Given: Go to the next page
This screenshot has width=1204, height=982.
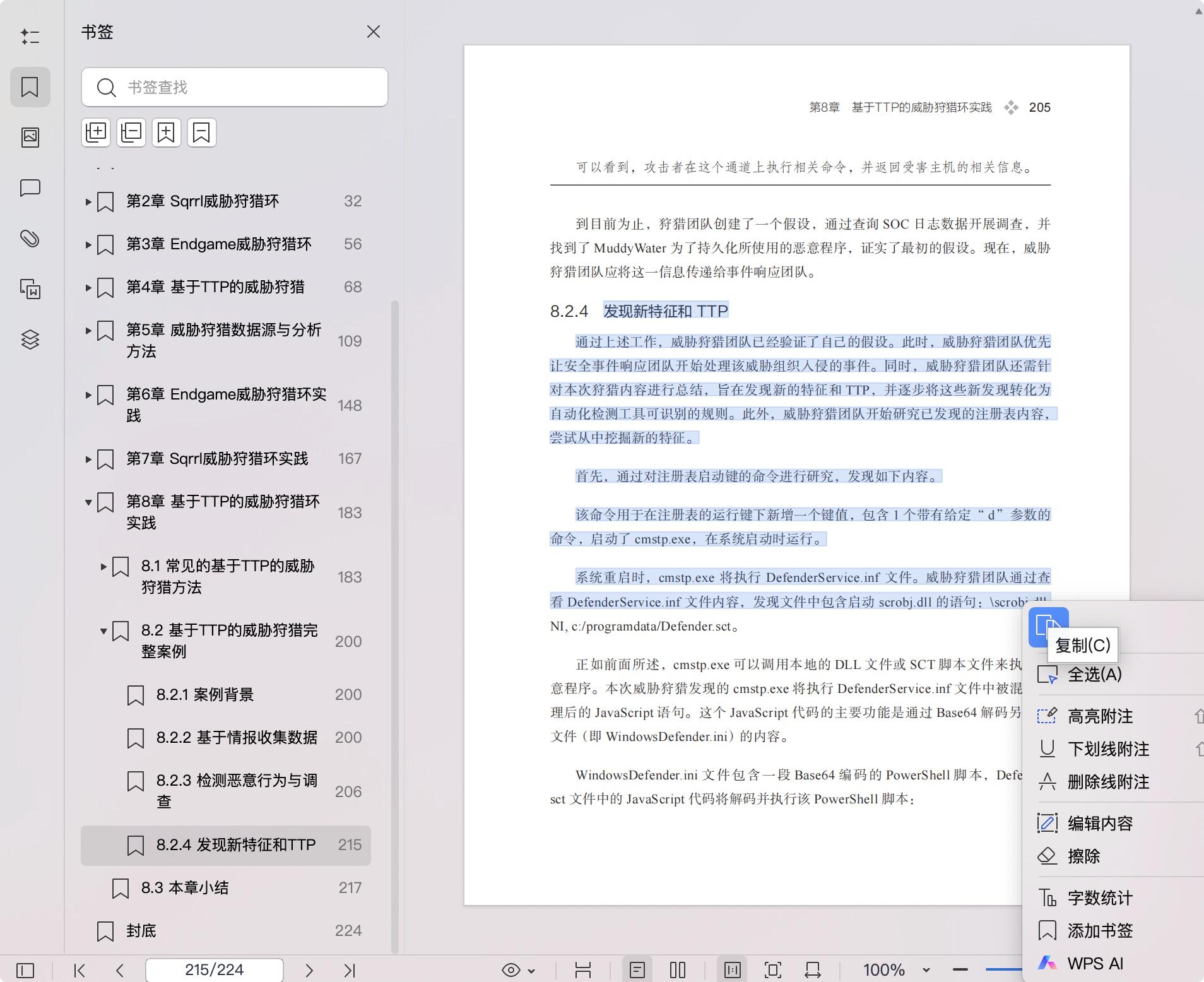Looking at the screenshot, I should click(x=309, y=970).
